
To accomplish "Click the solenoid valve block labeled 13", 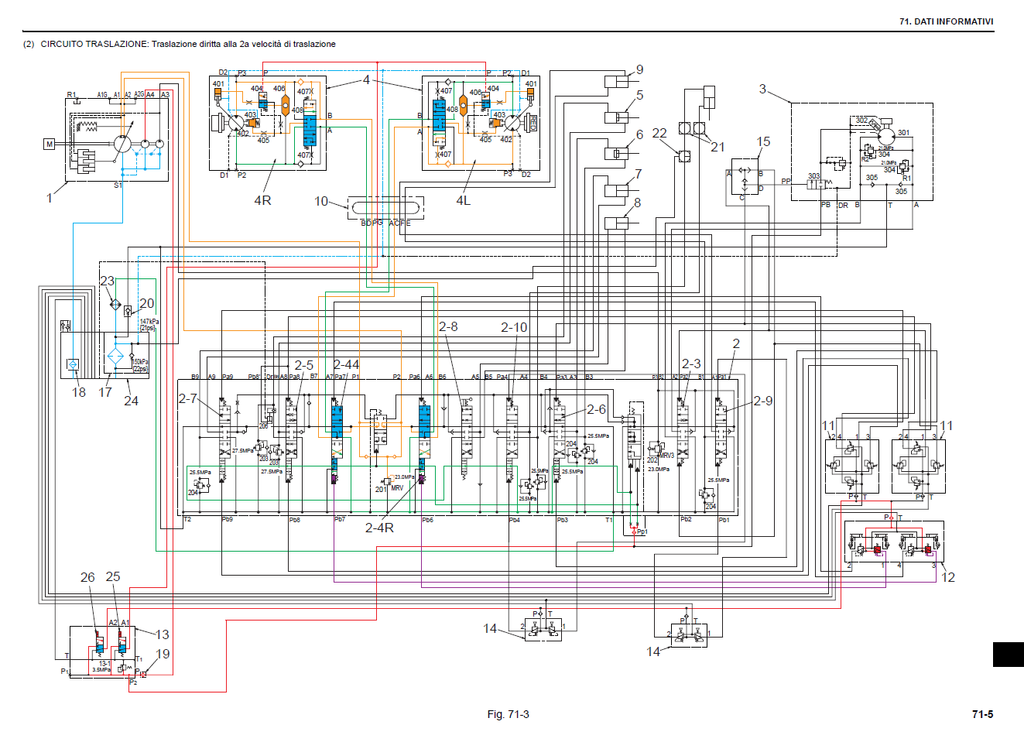I will pos(103,652).
